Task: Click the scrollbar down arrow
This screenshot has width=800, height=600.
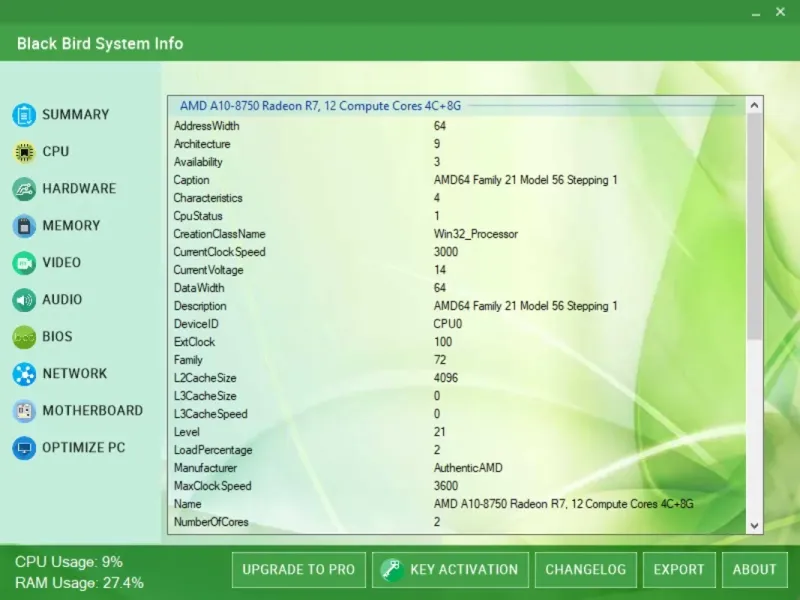Action: point(755,526)
